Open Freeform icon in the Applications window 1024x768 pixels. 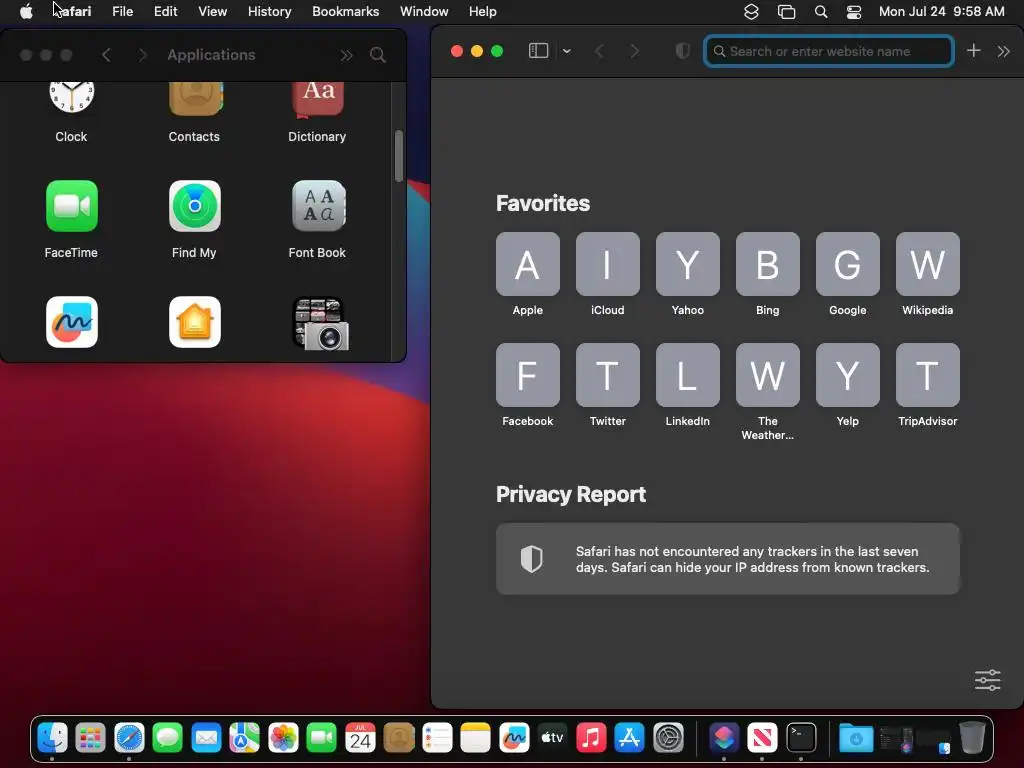point(72,322)
